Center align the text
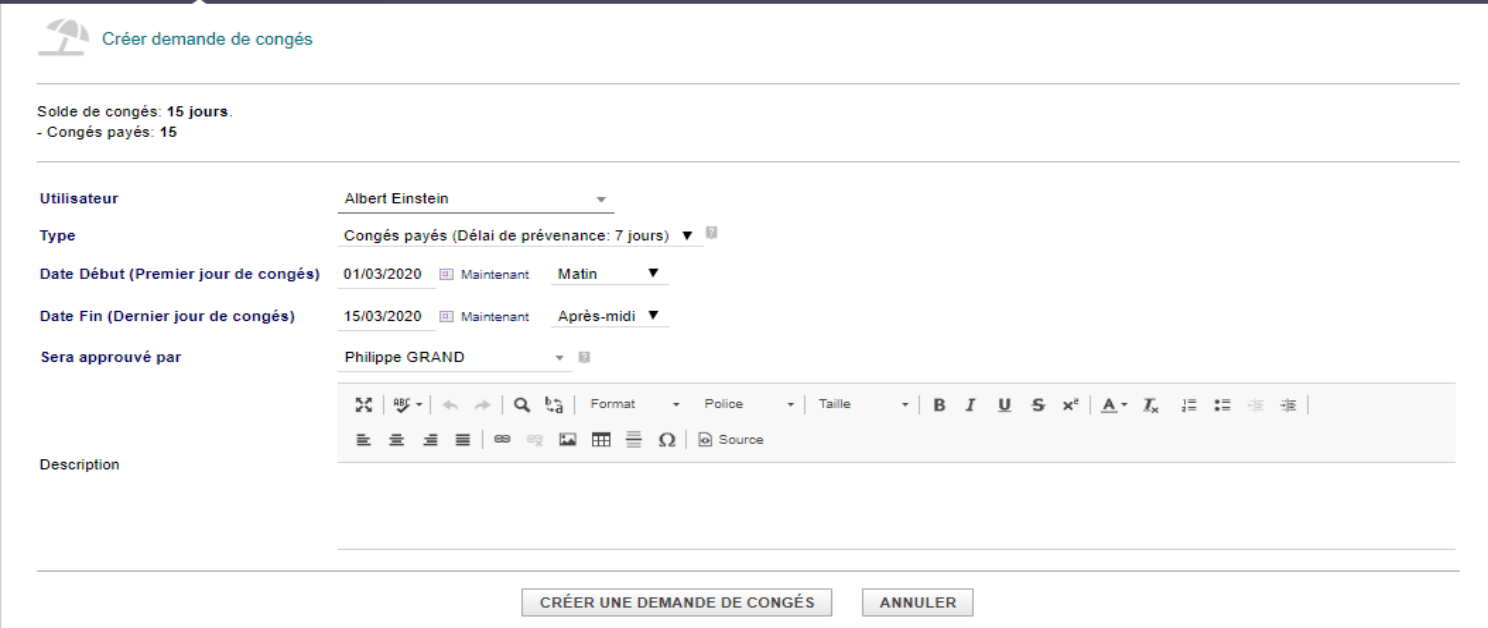The width and height of the screenshot is (1488, 628). [397, 439]
